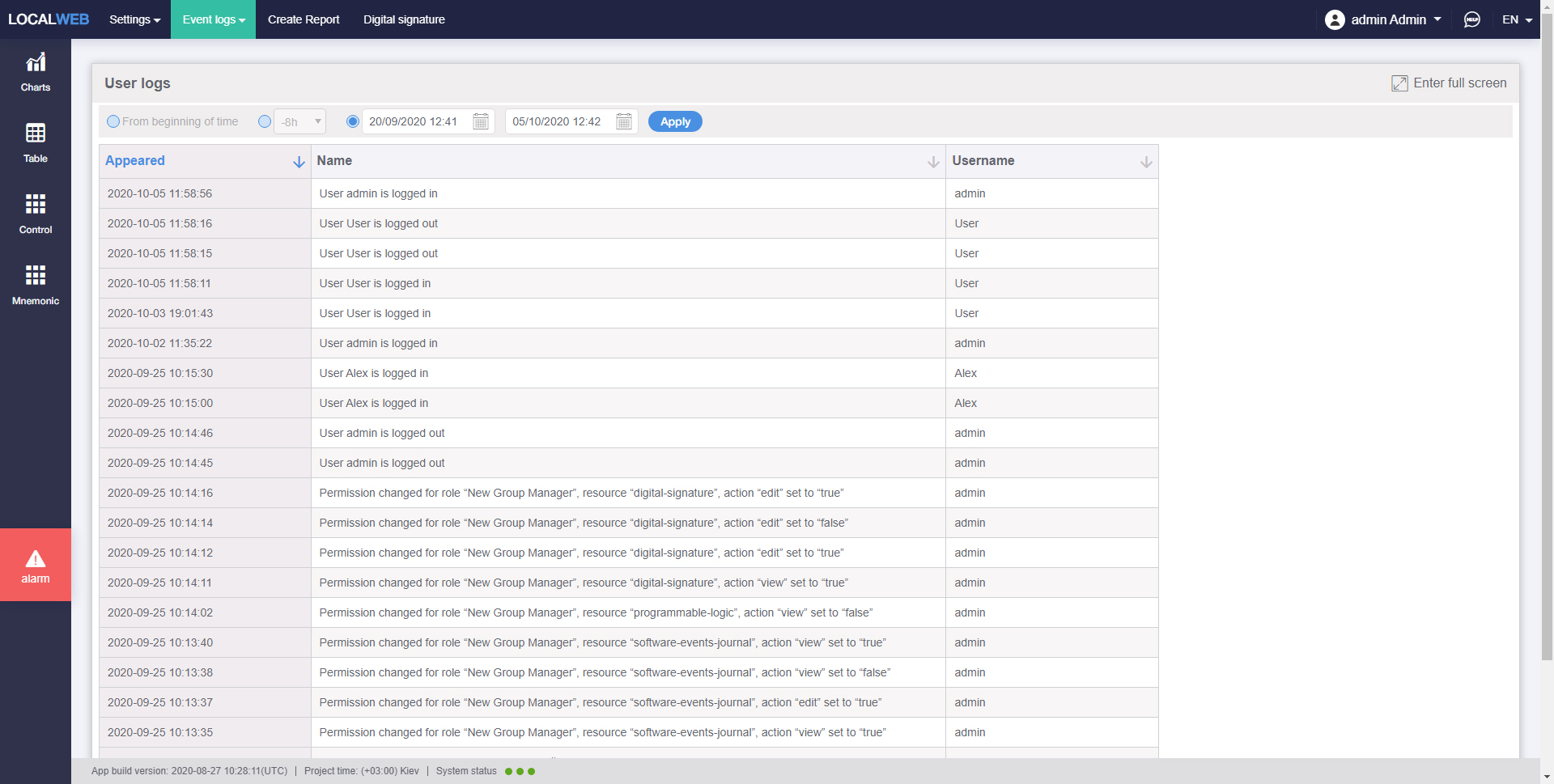Click the Enter full screen icon
This screenshot has height=784, width=1554.
pos(1399,83)
